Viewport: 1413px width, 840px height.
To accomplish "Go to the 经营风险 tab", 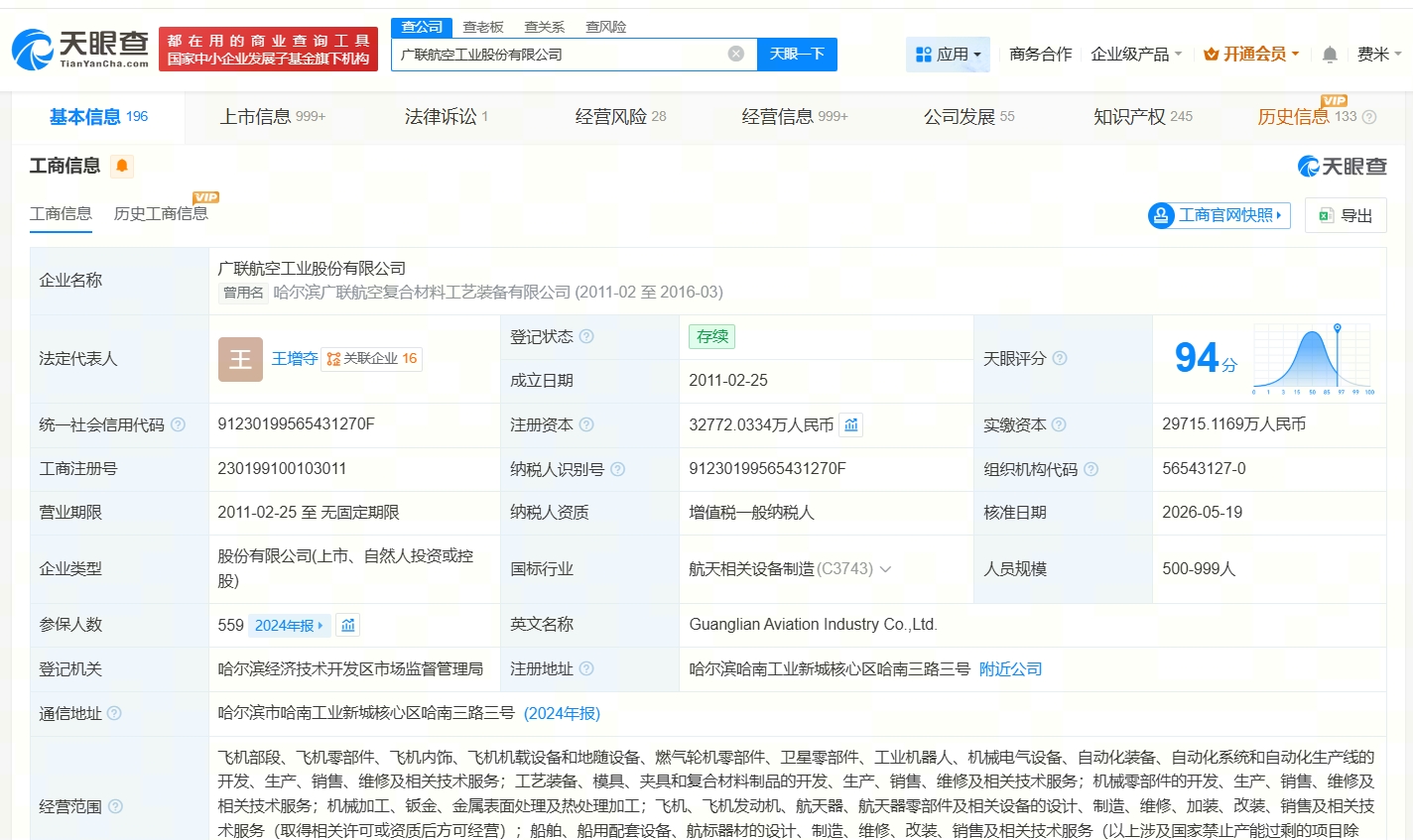I will point(621,117).
